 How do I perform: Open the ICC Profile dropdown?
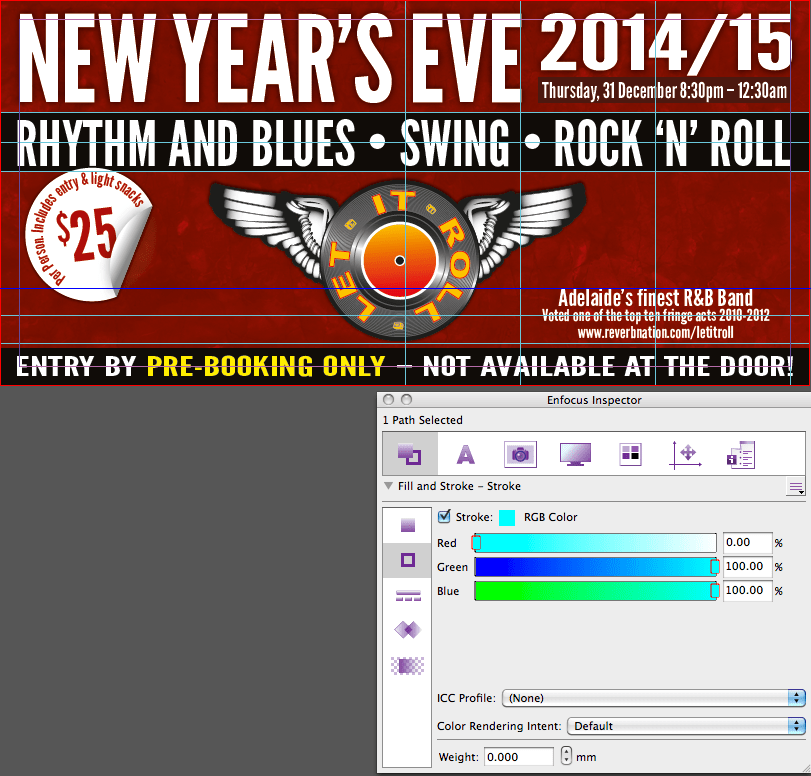pos(654,698)
